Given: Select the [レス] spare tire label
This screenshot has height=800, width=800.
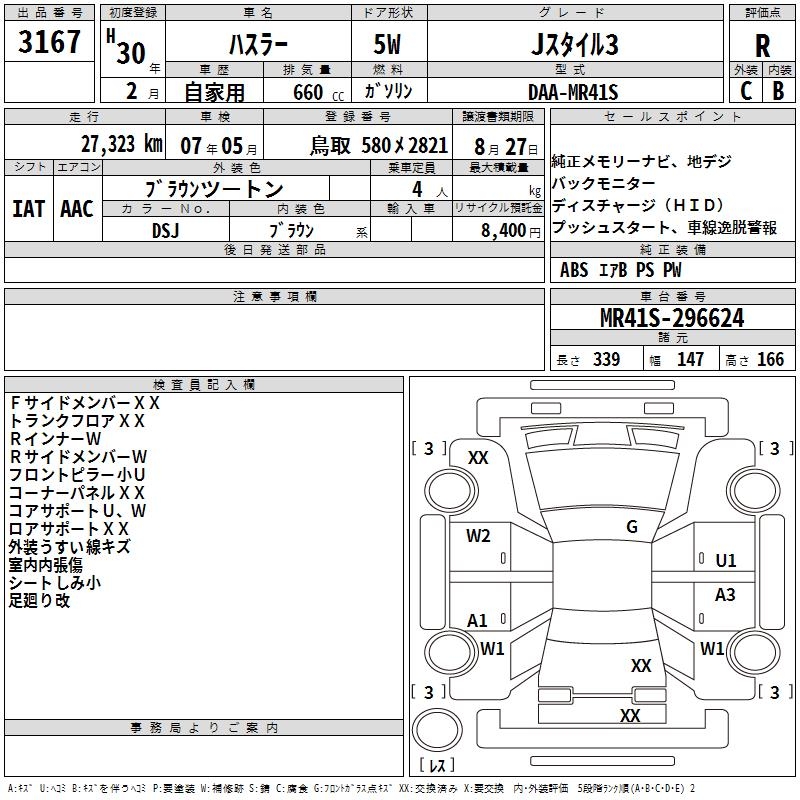Looking at the screenshot, I should point(437,765).
